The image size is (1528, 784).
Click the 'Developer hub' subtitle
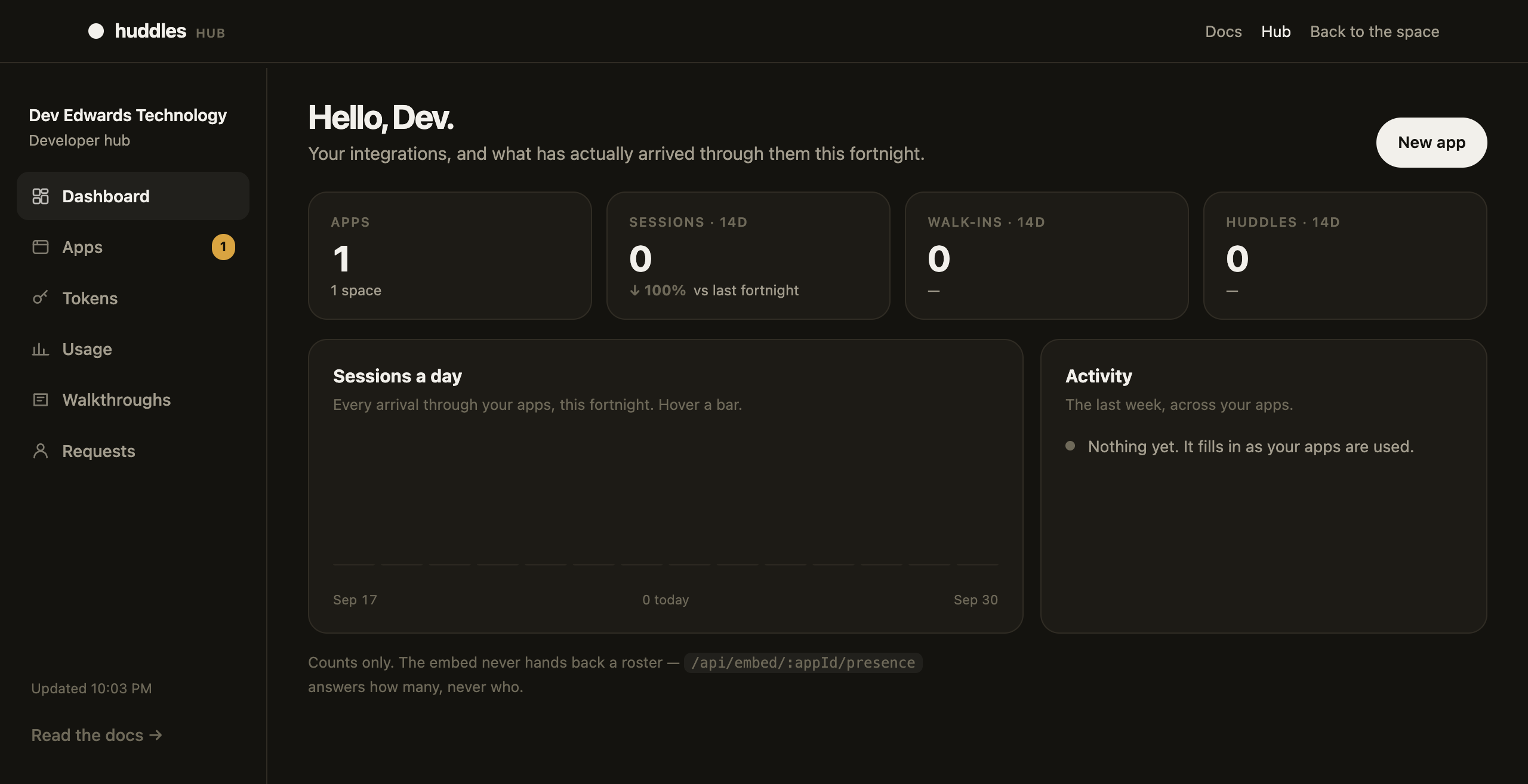(79, 140)
